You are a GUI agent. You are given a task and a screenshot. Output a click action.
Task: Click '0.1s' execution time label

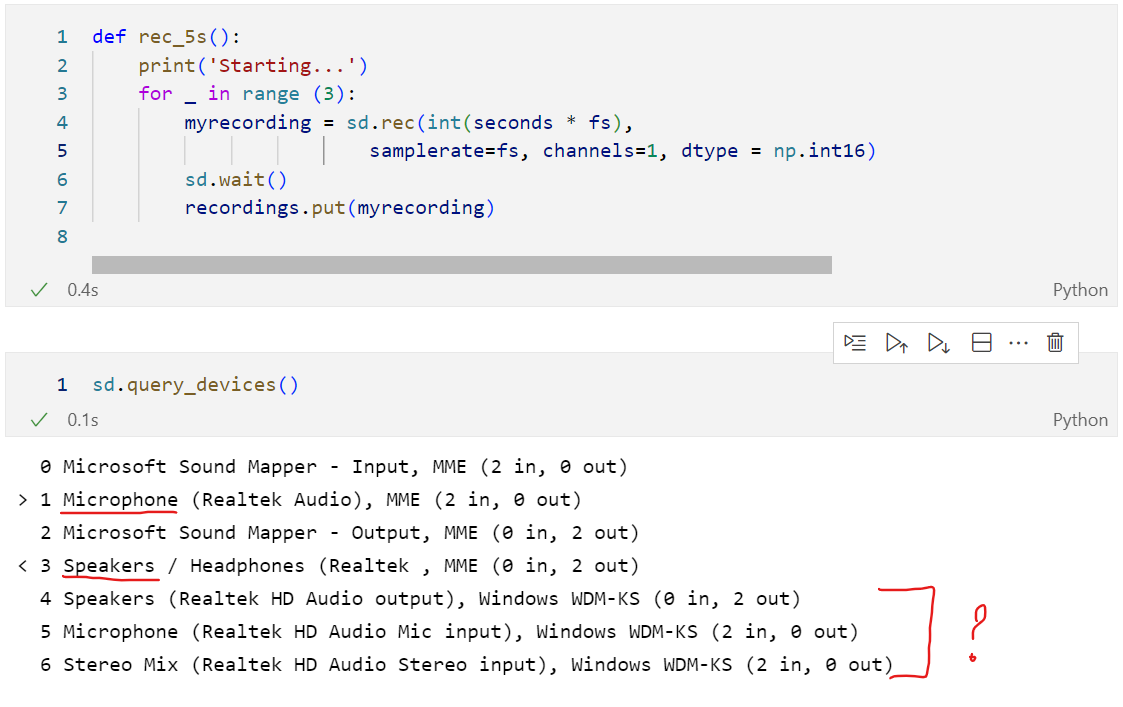click(x=83, y=419)
